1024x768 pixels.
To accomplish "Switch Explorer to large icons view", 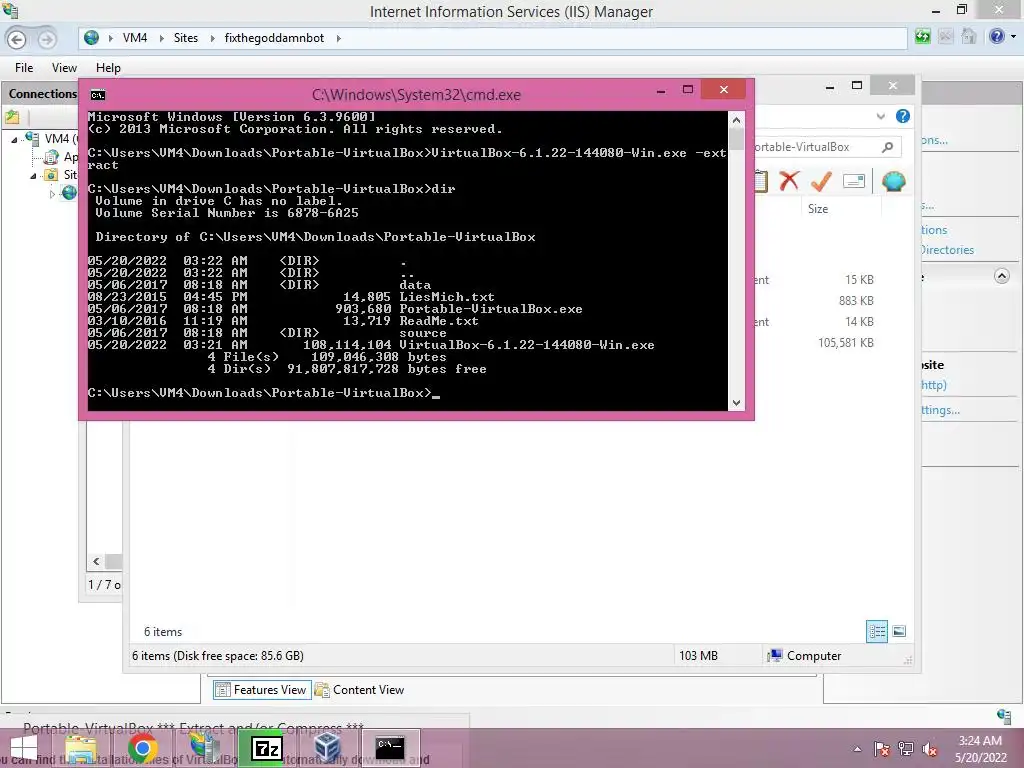I will pyautogui.click(x=899, y=631).
